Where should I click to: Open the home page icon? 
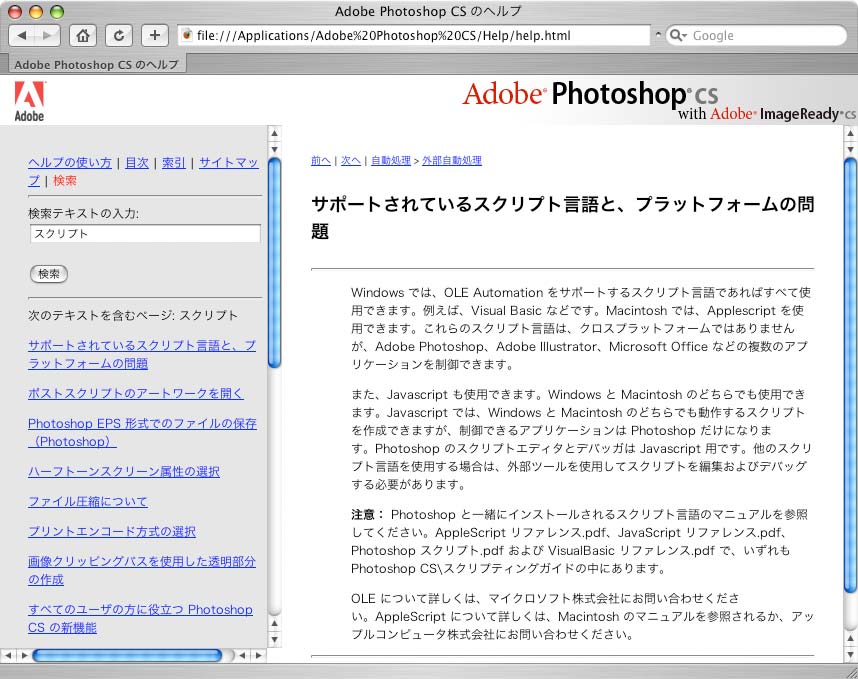[x=83, y=36]
